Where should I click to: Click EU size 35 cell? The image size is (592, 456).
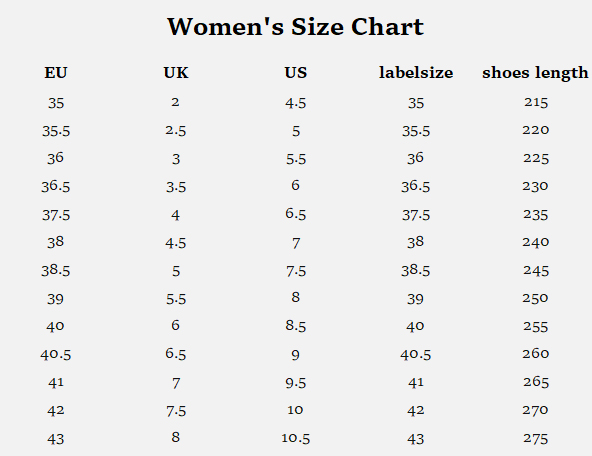click(x=56, y=103)
